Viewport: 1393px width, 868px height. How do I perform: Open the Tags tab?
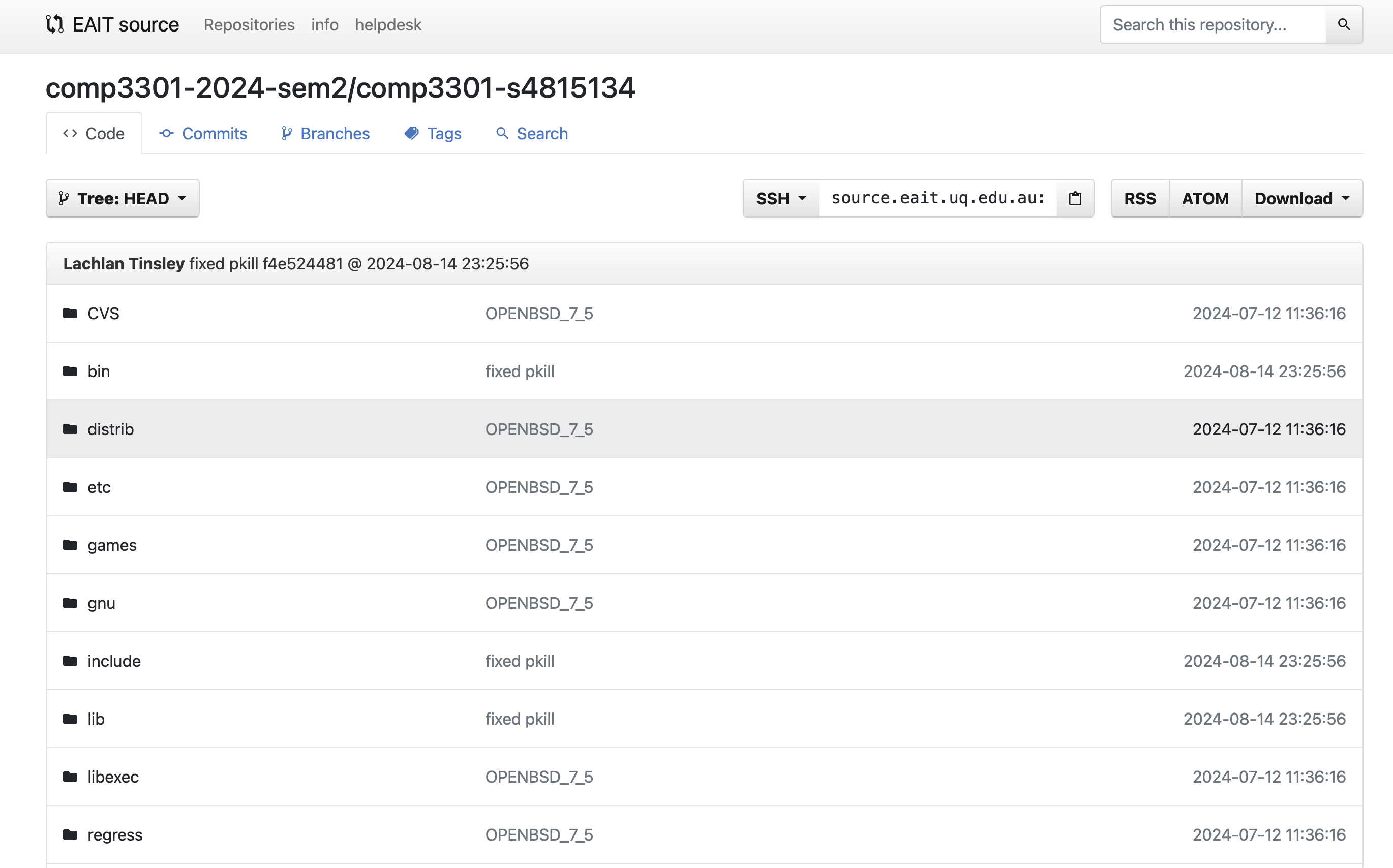click(x=433, y=133)
